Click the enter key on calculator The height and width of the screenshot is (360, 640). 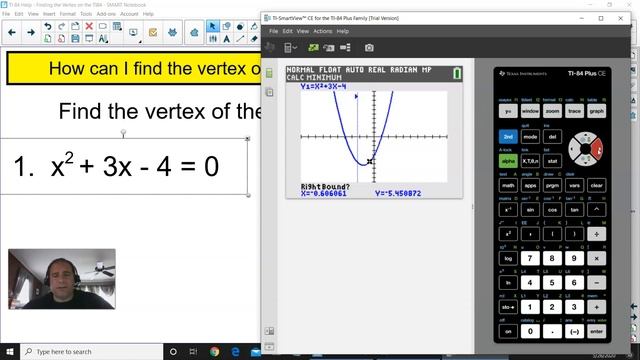point(596,331)
